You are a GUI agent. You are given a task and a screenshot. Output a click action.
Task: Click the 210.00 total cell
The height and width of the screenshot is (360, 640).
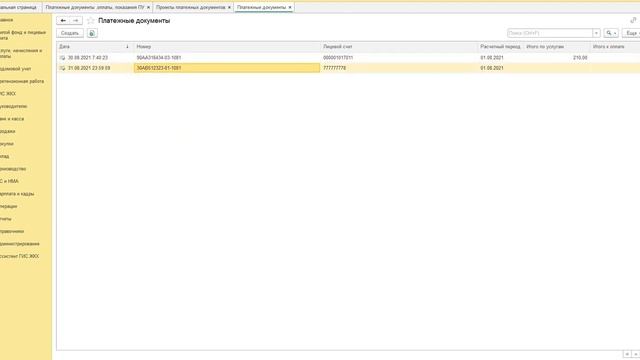coord(580,58)
